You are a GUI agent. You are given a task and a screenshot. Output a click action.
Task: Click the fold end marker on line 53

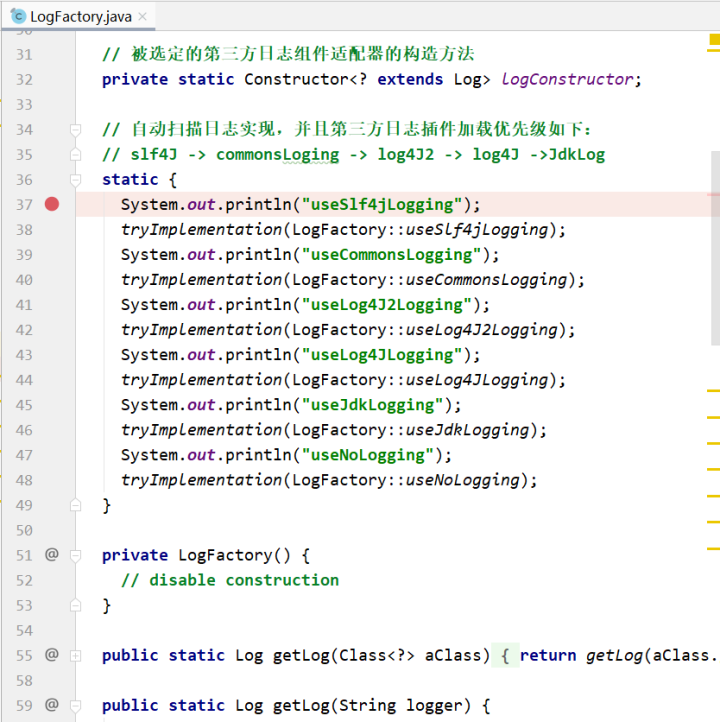[75, 605]
